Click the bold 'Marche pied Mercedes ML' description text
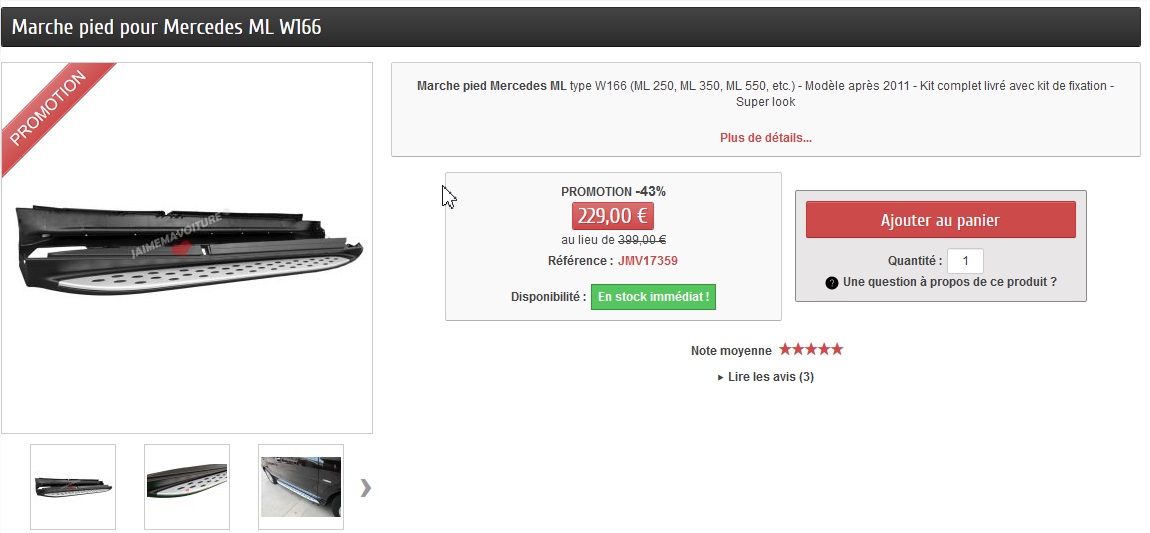 491,86
